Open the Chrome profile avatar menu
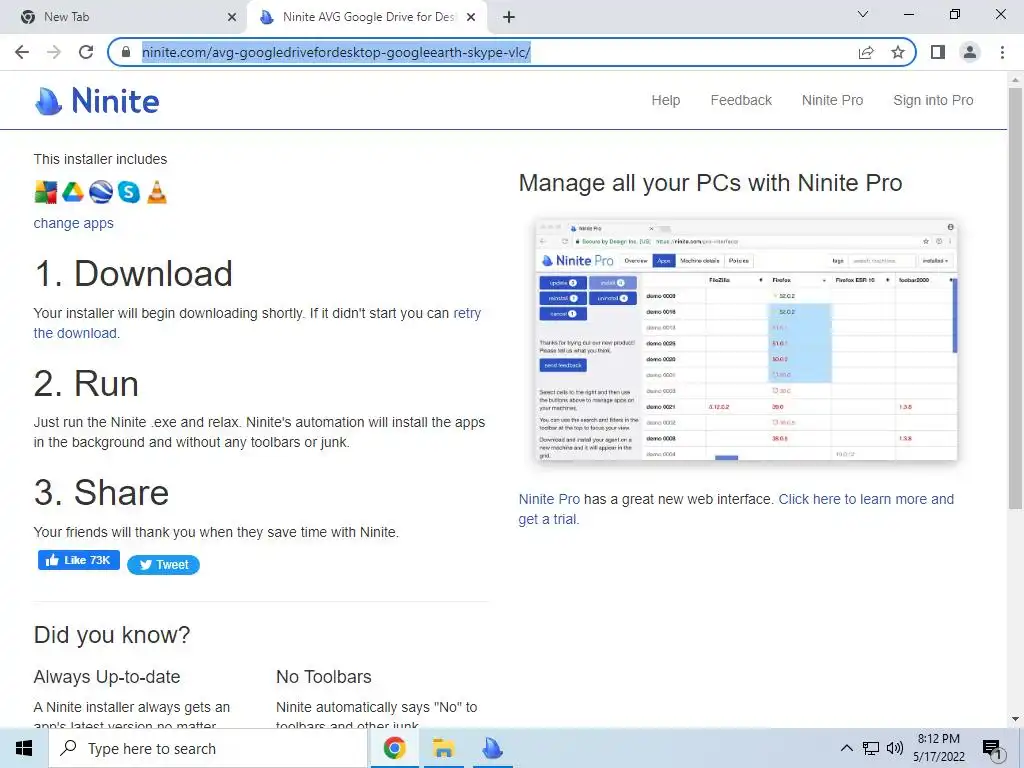Viewport: 1024px width, 768px height. point(970,52)
